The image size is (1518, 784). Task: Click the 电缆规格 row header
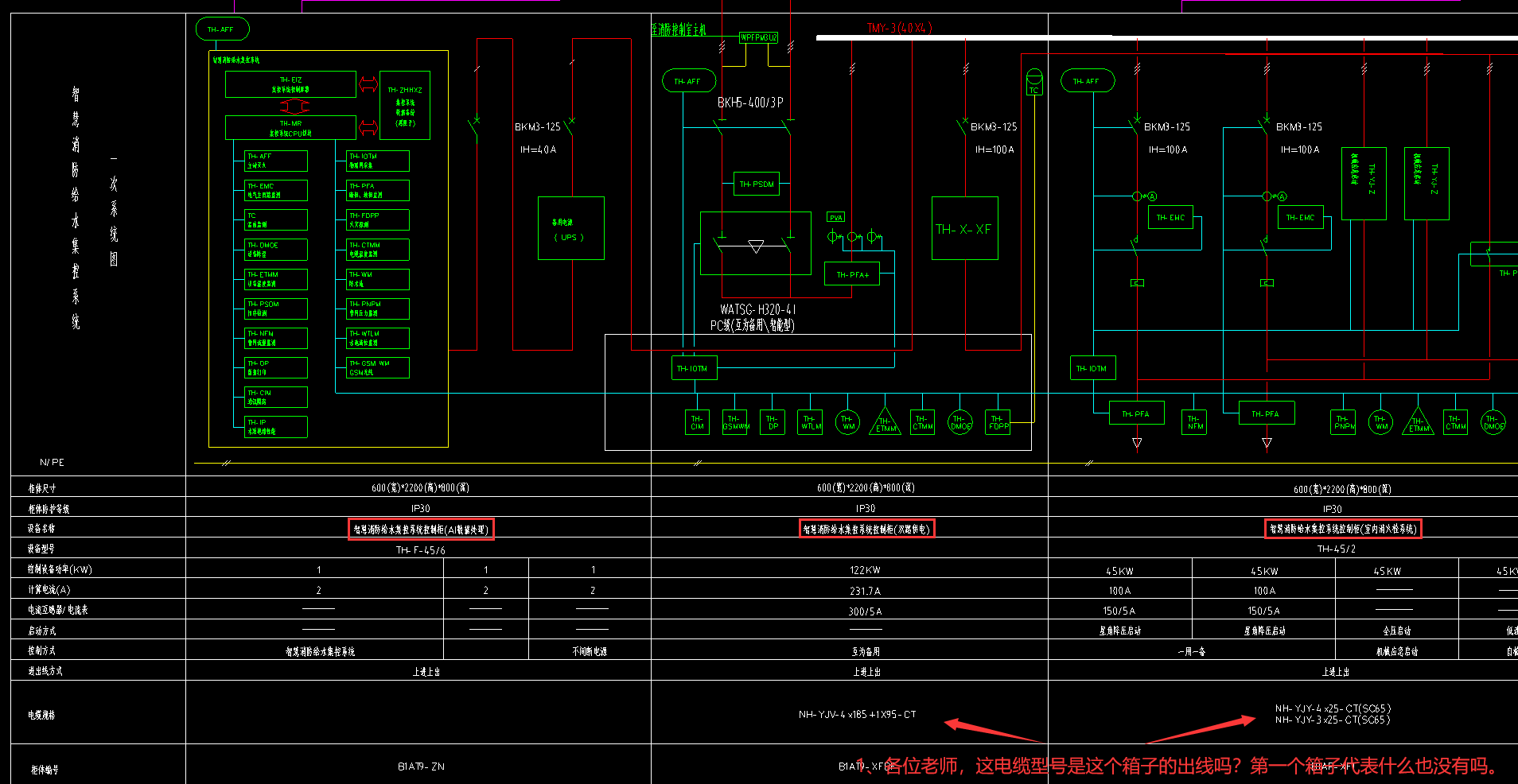click(42, 715)
